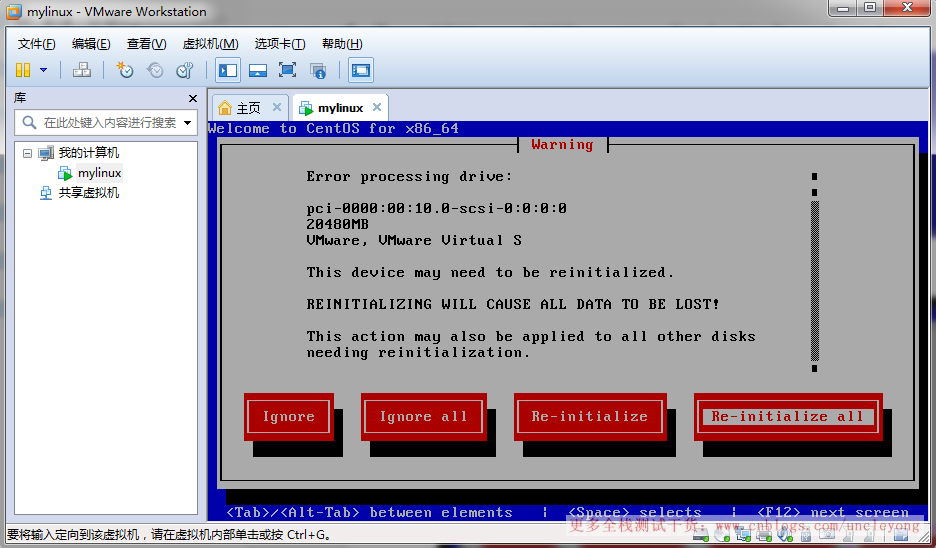Click the hard disk status bar icon
The height and width of the screenshot is (548, 936).
[701, 535]
